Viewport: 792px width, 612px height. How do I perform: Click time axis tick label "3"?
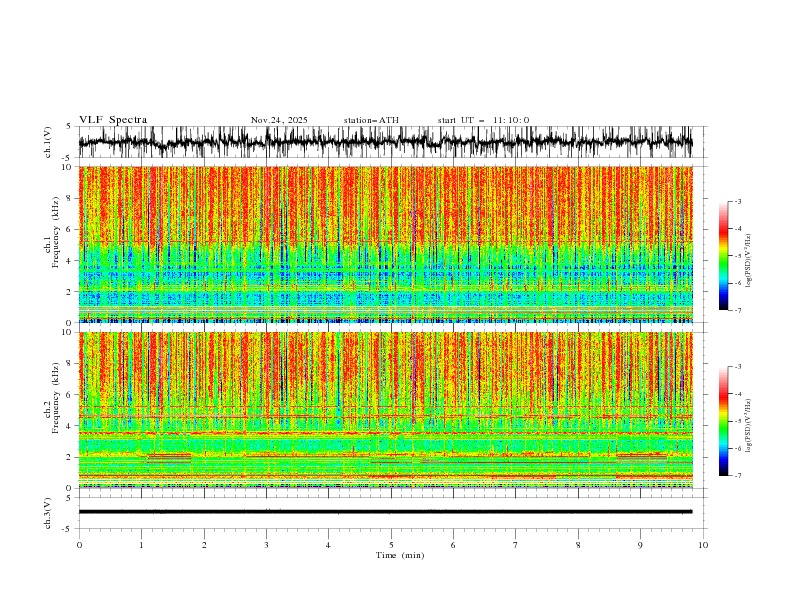click(266, 545)
